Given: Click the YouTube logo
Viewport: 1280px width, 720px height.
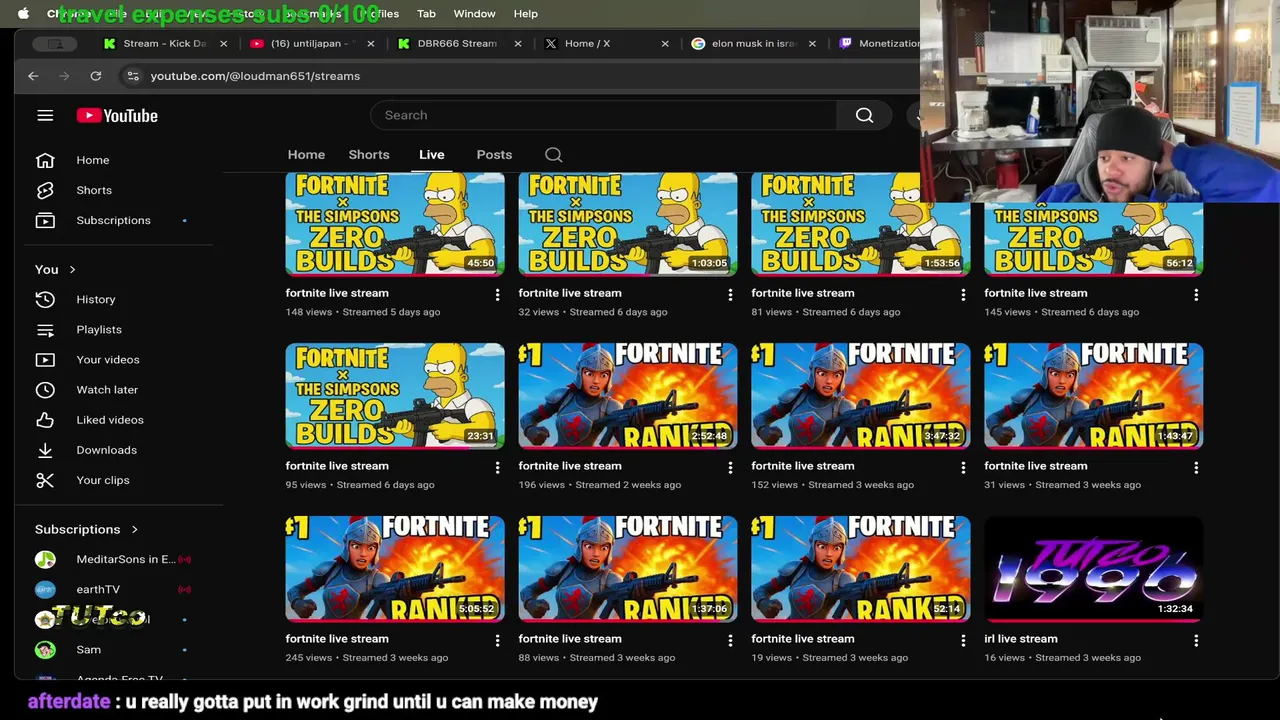Looking at the screenshot, I should click(x=117, y=115).
